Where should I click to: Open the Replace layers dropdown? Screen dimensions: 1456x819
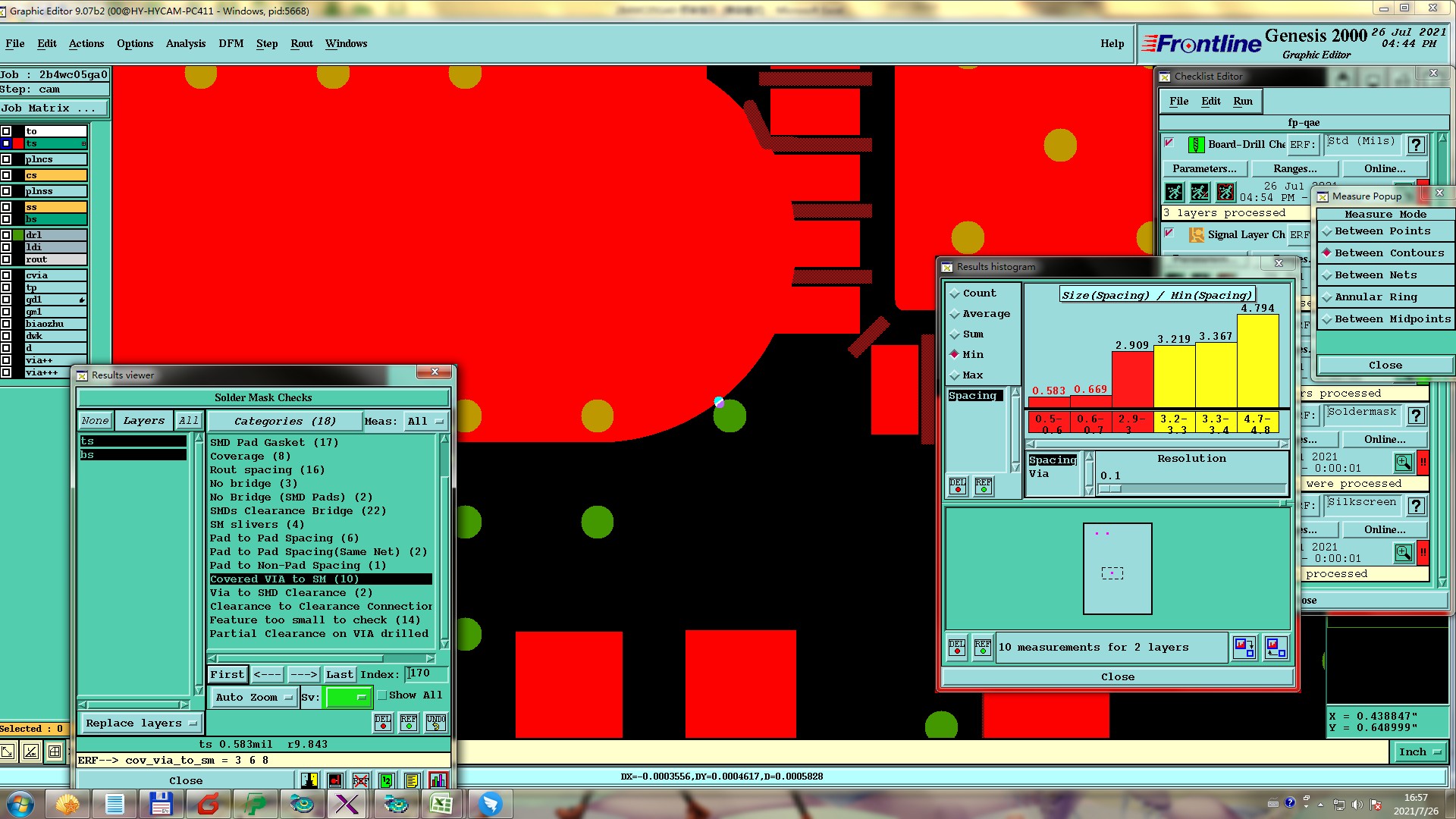click(x=141, y=723)
